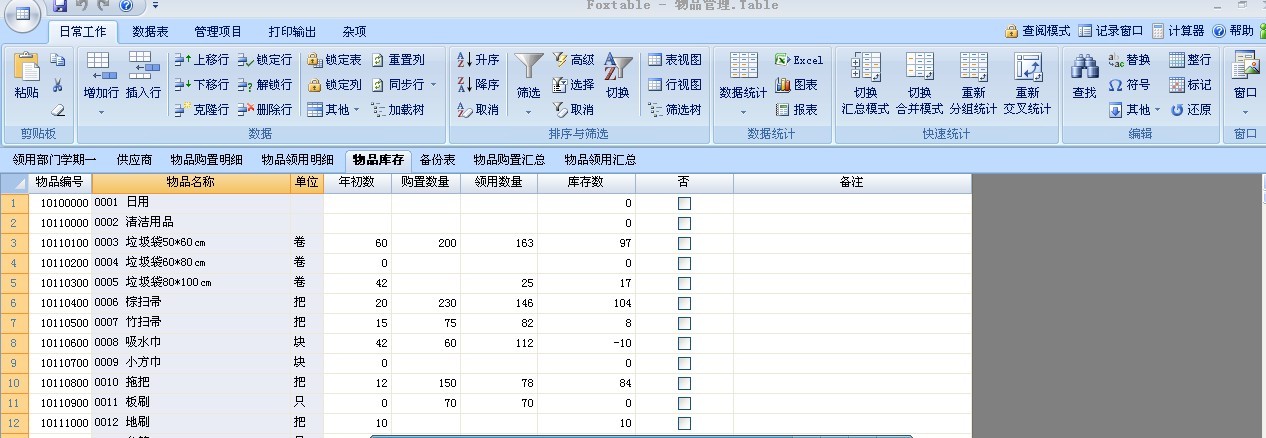Open the 图表 chart tool
The width and height of the screenshot is (1266, 438).
coord(796,85)
